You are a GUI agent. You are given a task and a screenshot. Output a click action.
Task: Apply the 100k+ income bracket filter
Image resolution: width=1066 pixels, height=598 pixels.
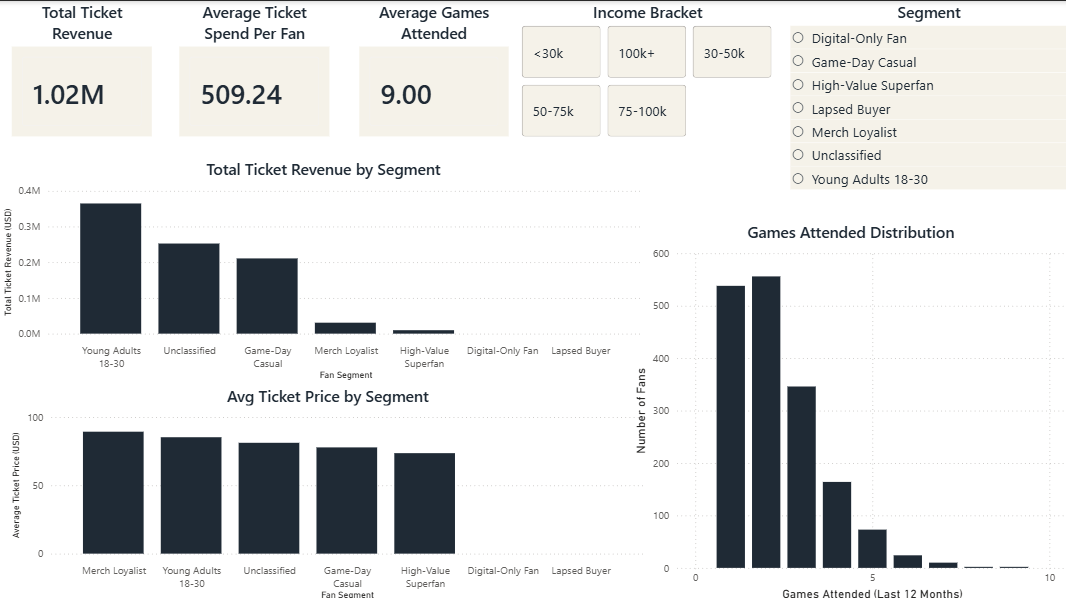coord(645,52)
